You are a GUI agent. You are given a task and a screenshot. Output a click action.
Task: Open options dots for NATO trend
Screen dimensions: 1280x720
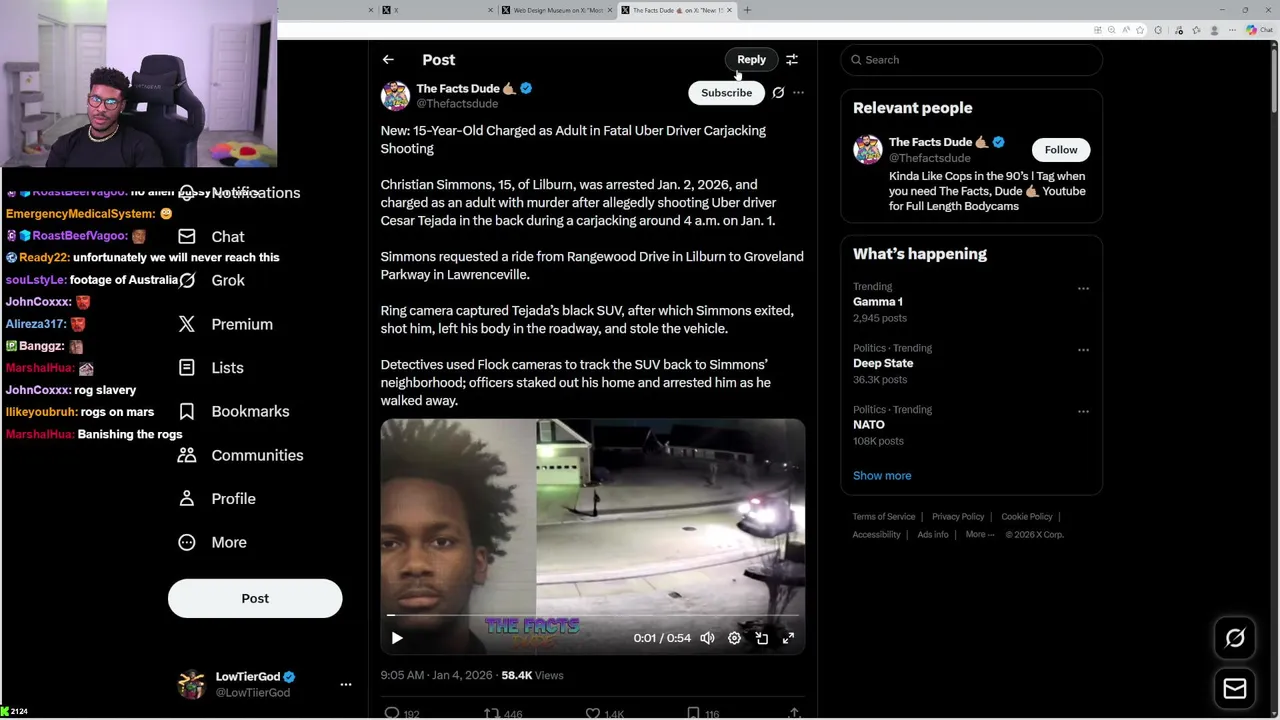(1083, 411)
